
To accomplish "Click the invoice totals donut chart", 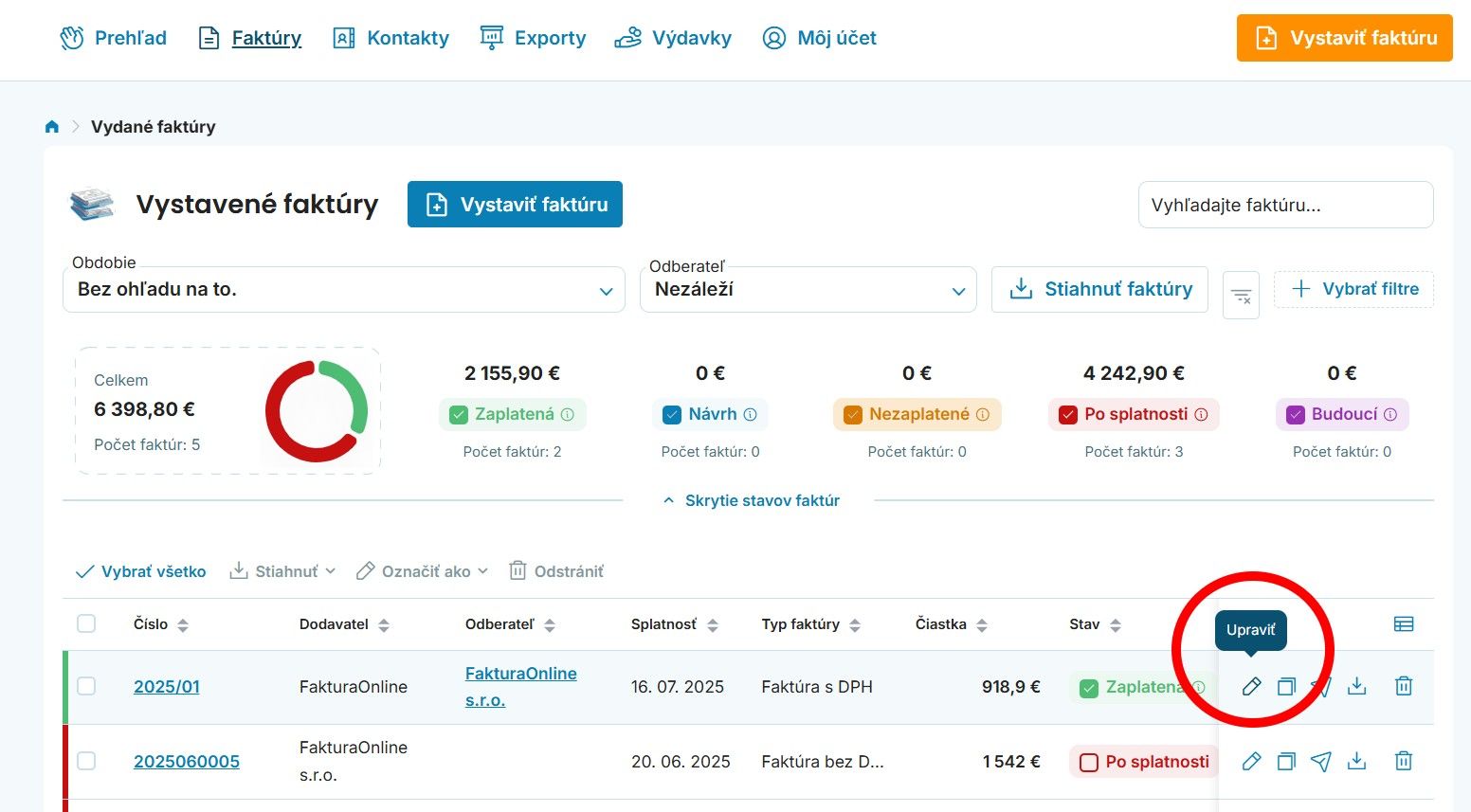I will (317, 410).
